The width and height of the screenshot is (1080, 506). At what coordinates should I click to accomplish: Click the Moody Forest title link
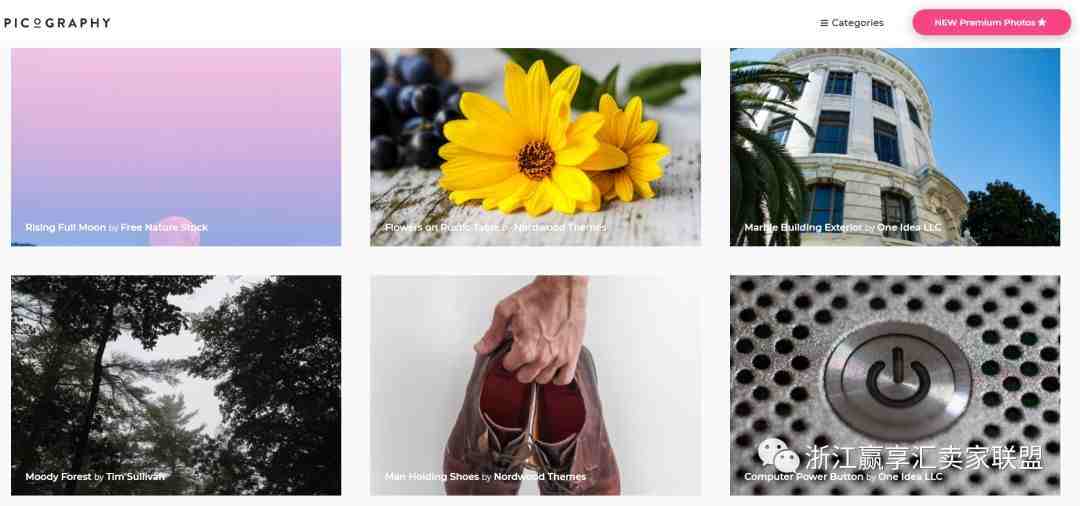point(59,476)
